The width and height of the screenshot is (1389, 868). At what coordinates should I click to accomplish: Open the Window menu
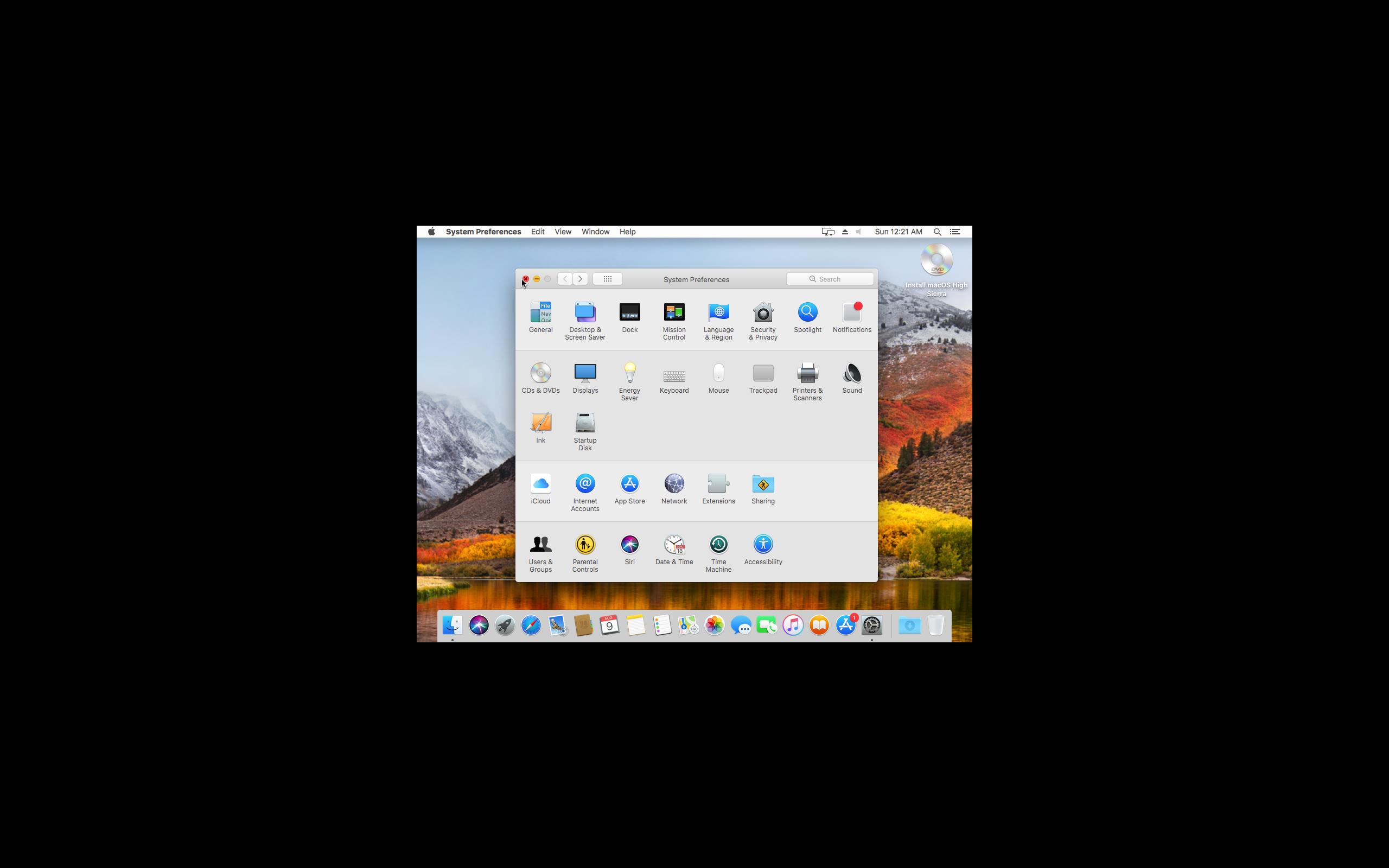click(x=595, y=232)
